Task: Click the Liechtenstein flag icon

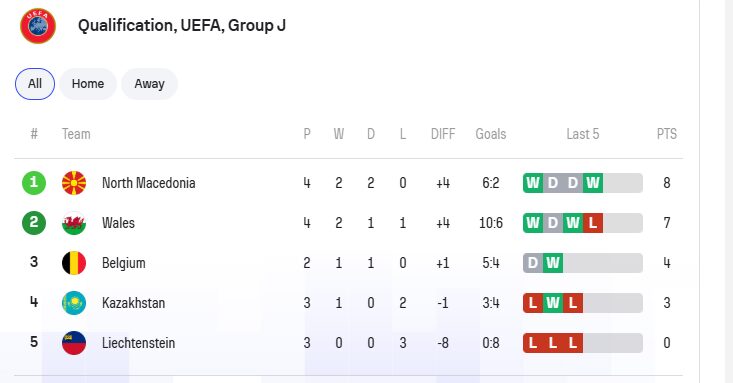Action: click(x=74, y=343)
